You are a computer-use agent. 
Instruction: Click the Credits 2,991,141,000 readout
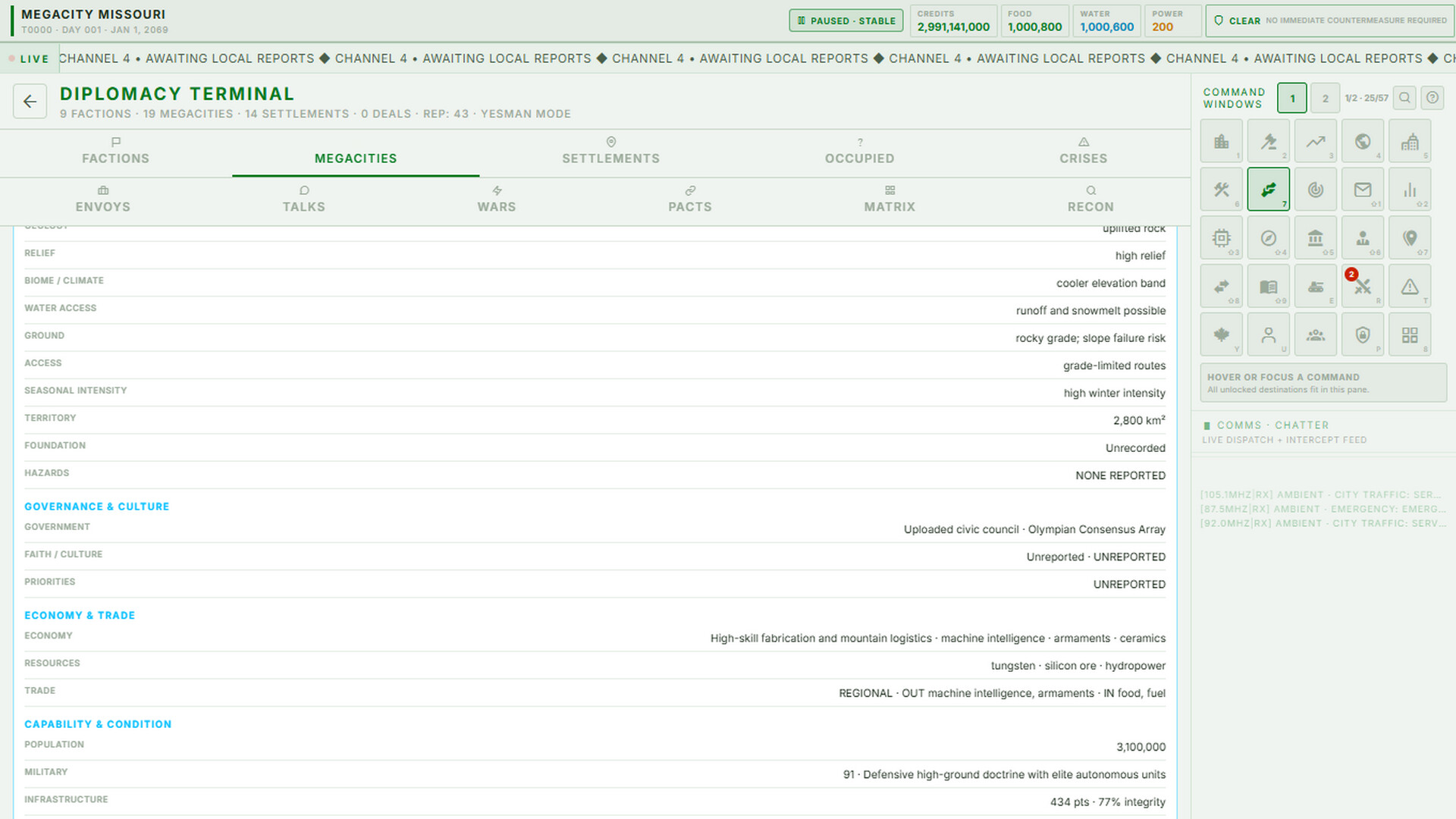953,20
